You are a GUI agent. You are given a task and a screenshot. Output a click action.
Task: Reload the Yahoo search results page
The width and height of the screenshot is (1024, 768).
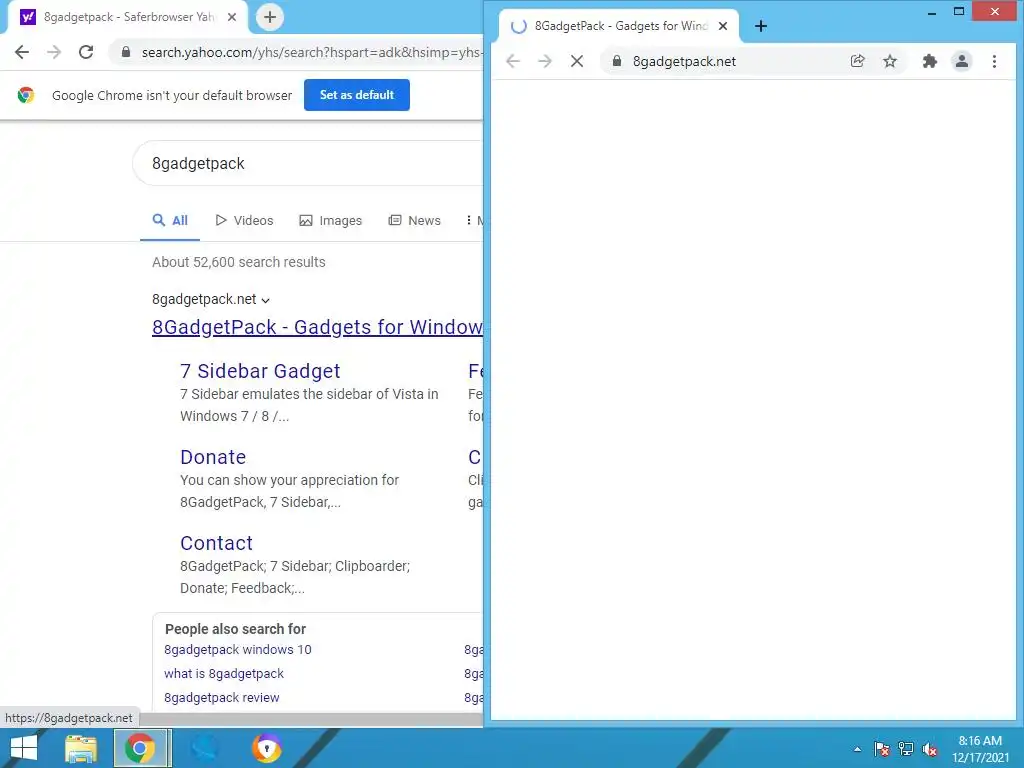(x=86, y=52)
